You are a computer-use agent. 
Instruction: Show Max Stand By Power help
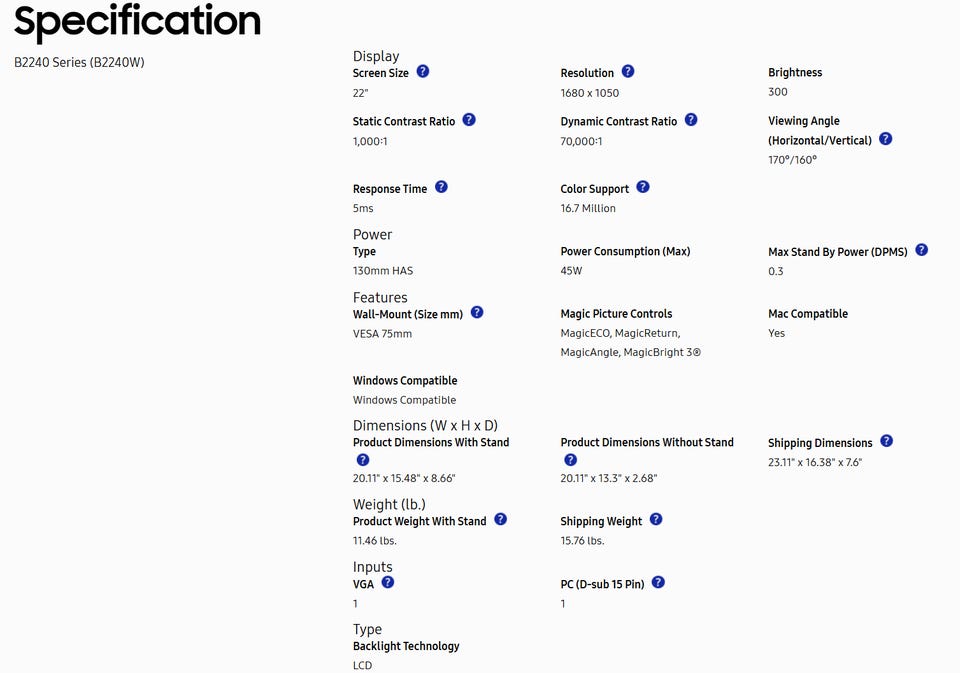click(922, 250)
